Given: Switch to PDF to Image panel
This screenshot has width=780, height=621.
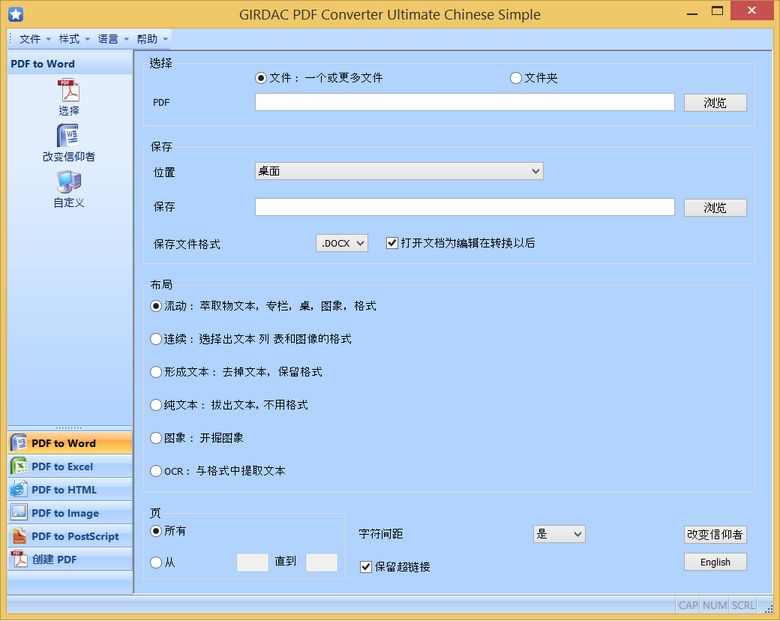Looking at the screenshot, I should pos(70,513).
